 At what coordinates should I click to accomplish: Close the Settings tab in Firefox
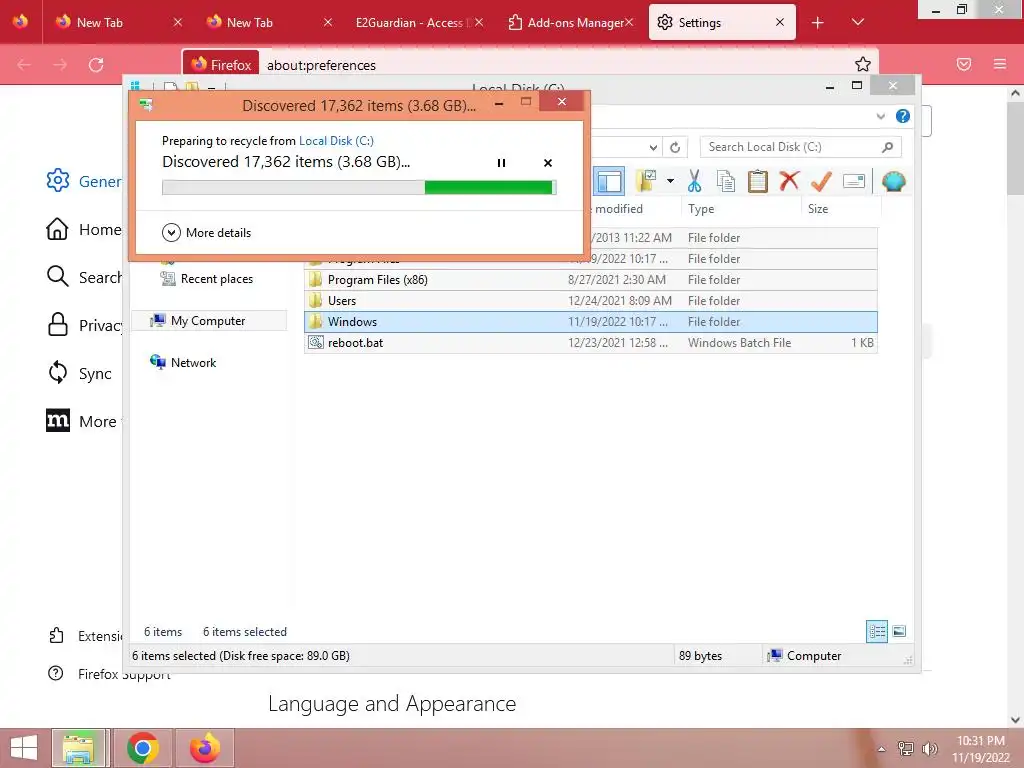coord(780,22)
